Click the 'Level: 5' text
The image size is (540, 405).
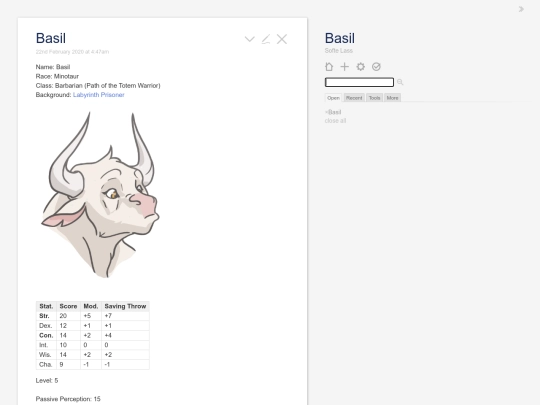pos(47,381)
